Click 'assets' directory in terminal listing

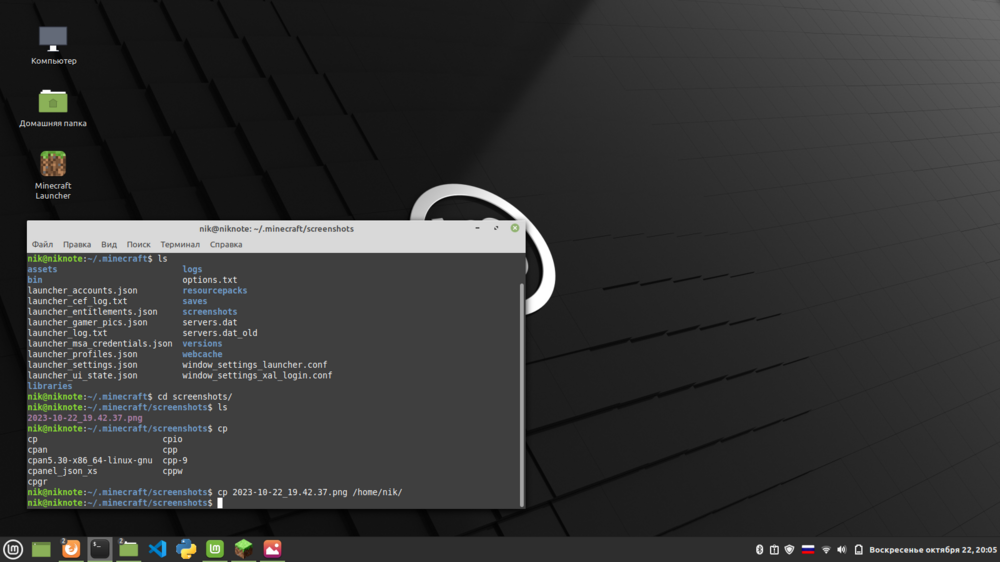[42, 269]
